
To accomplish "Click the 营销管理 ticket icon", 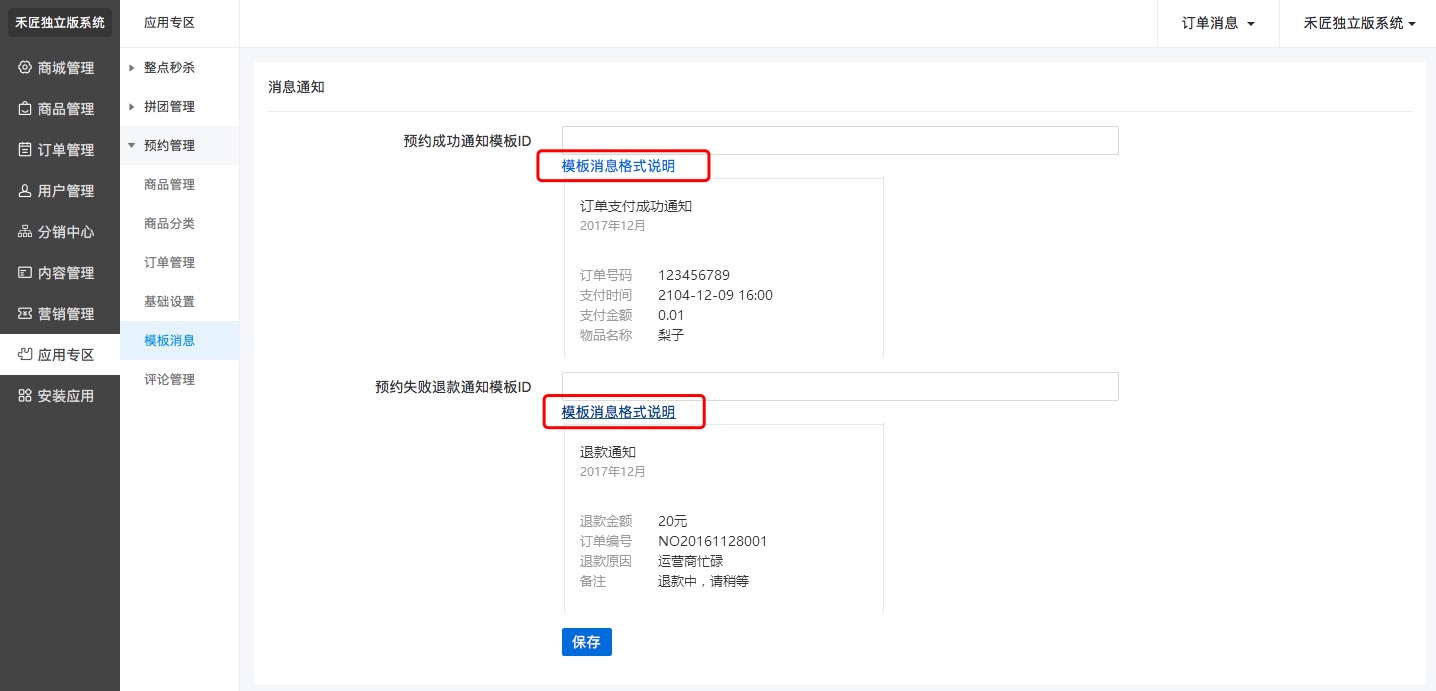I will pos(25,314).
